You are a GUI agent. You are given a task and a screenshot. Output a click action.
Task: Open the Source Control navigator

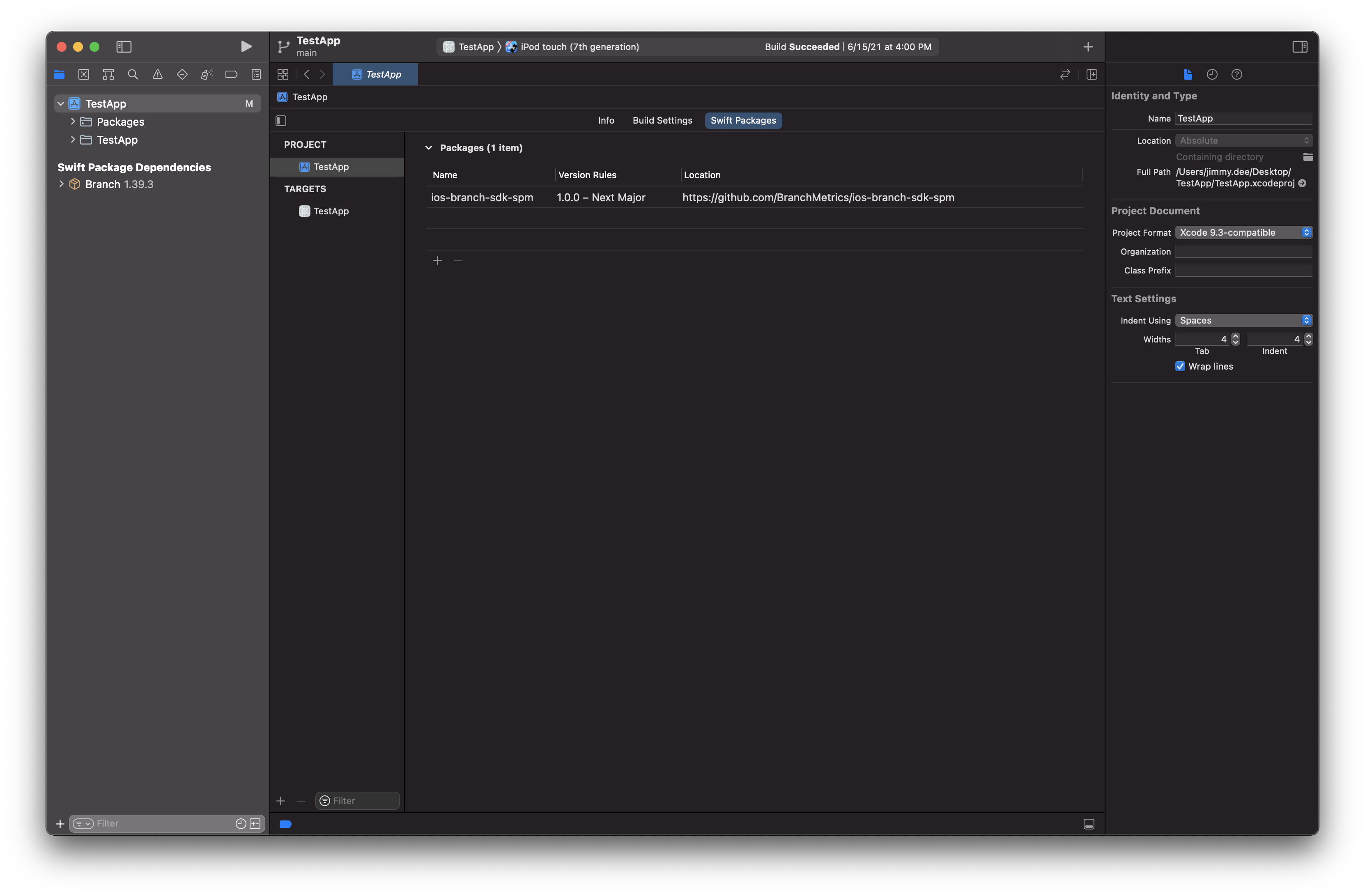84,74
